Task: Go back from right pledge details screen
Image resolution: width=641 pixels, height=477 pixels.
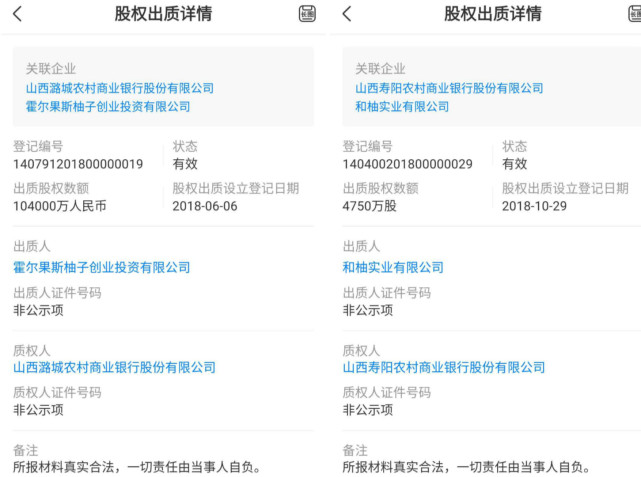Action: point(347,14)
